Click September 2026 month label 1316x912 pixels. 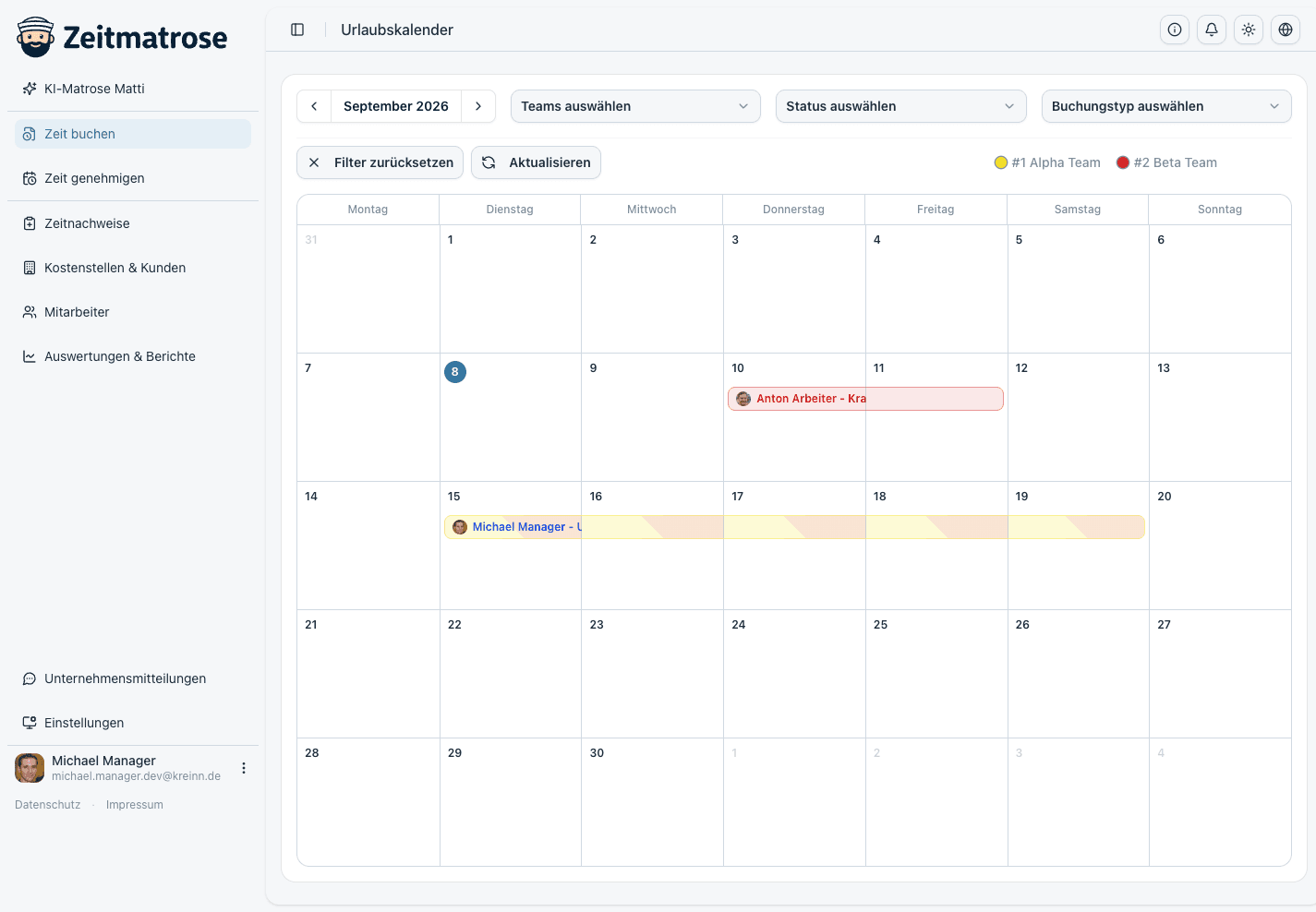(396, 106)
